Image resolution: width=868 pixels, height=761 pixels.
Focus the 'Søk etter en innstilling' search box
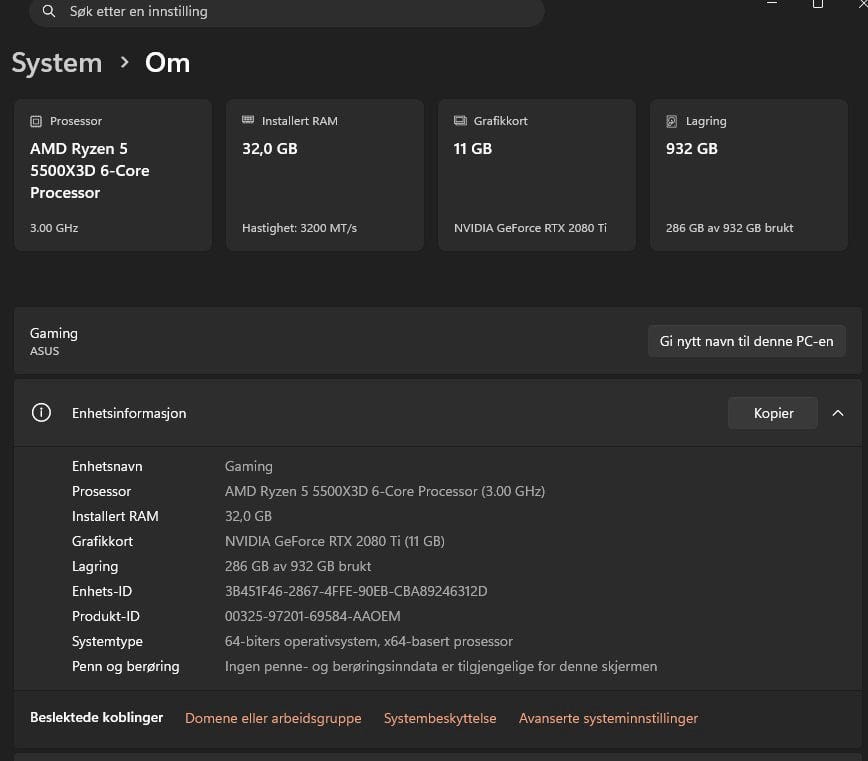click(x=287, y=12)
